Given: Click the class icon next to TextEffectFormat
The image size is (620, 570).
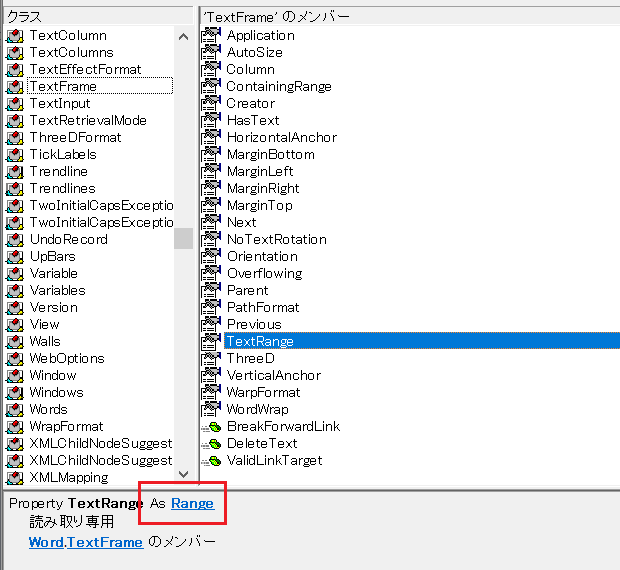Looking at the screenshot, I should click(x=15, y=70).
